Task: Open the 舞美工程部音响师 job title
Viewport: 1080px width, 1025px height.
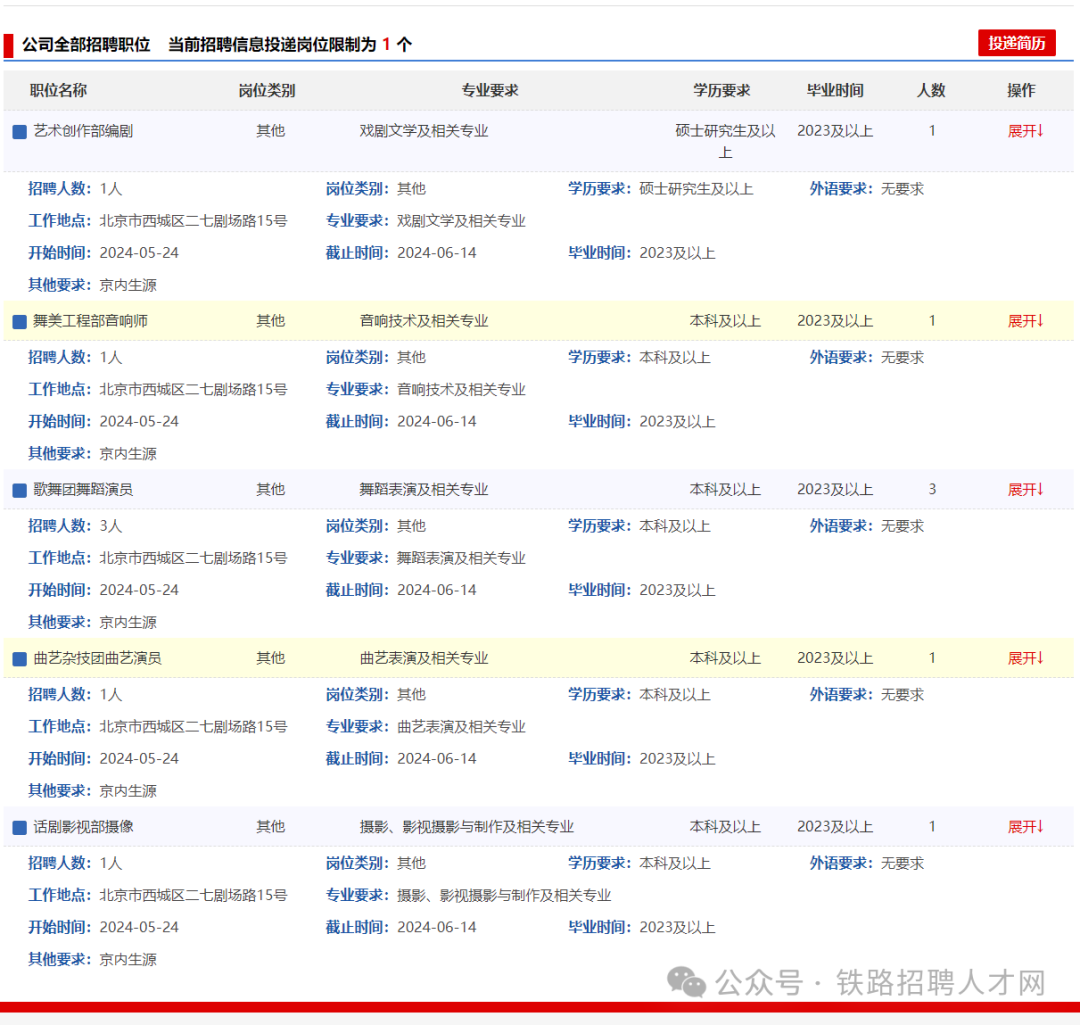Action: tap(90, 321)
